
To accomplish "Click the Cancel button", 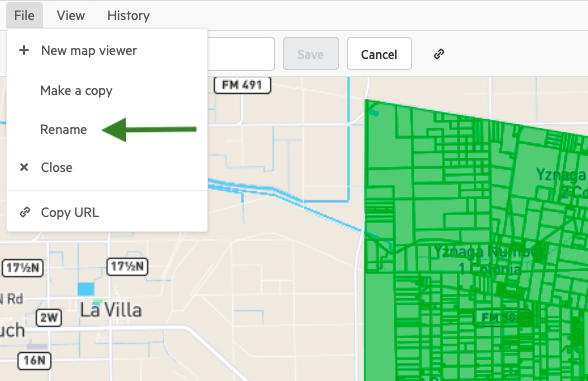I will pos(379,54).
